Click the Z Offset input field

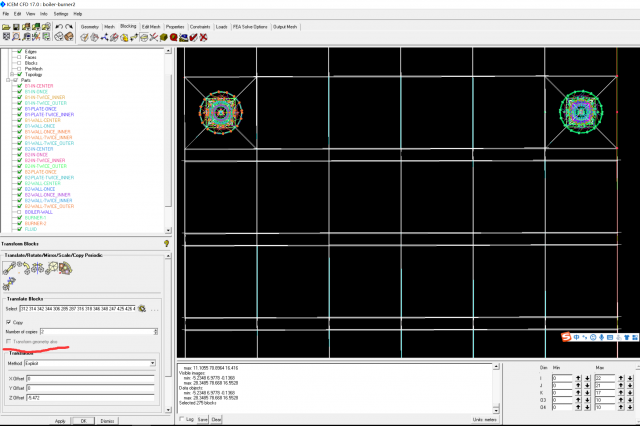point(88,398)
